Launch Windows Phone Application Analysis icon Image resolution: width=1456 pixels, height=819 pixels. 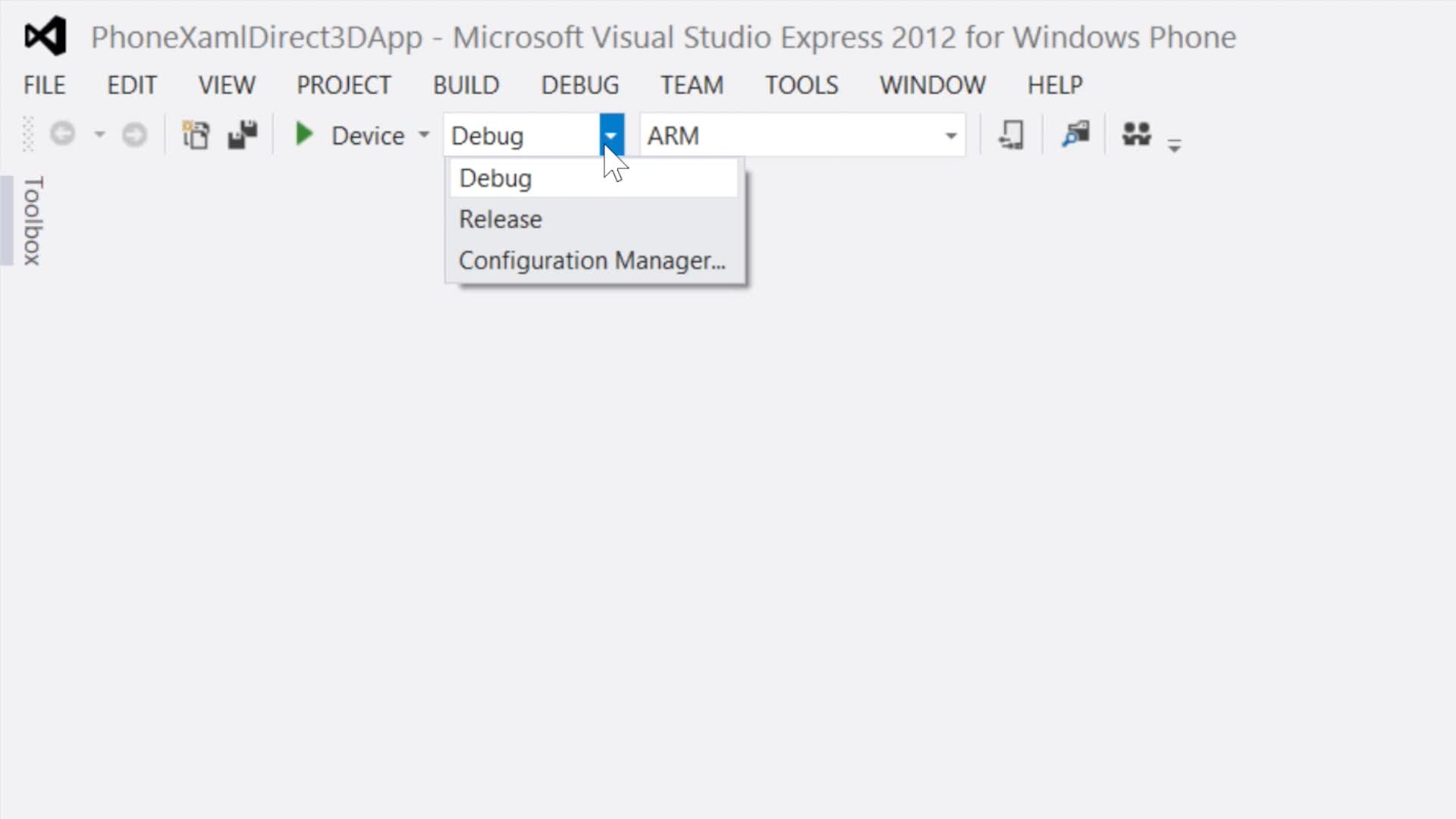(x=1075, y=134)
